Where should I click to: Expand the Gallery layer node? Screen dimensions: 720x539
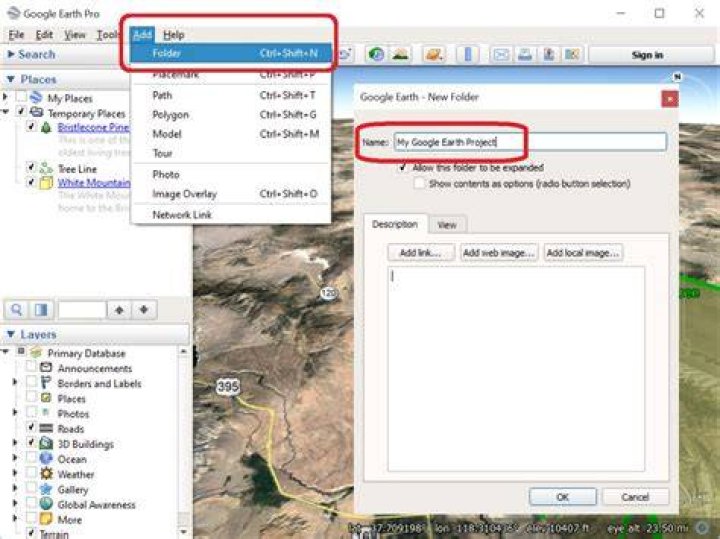click(x=15, y=488)
